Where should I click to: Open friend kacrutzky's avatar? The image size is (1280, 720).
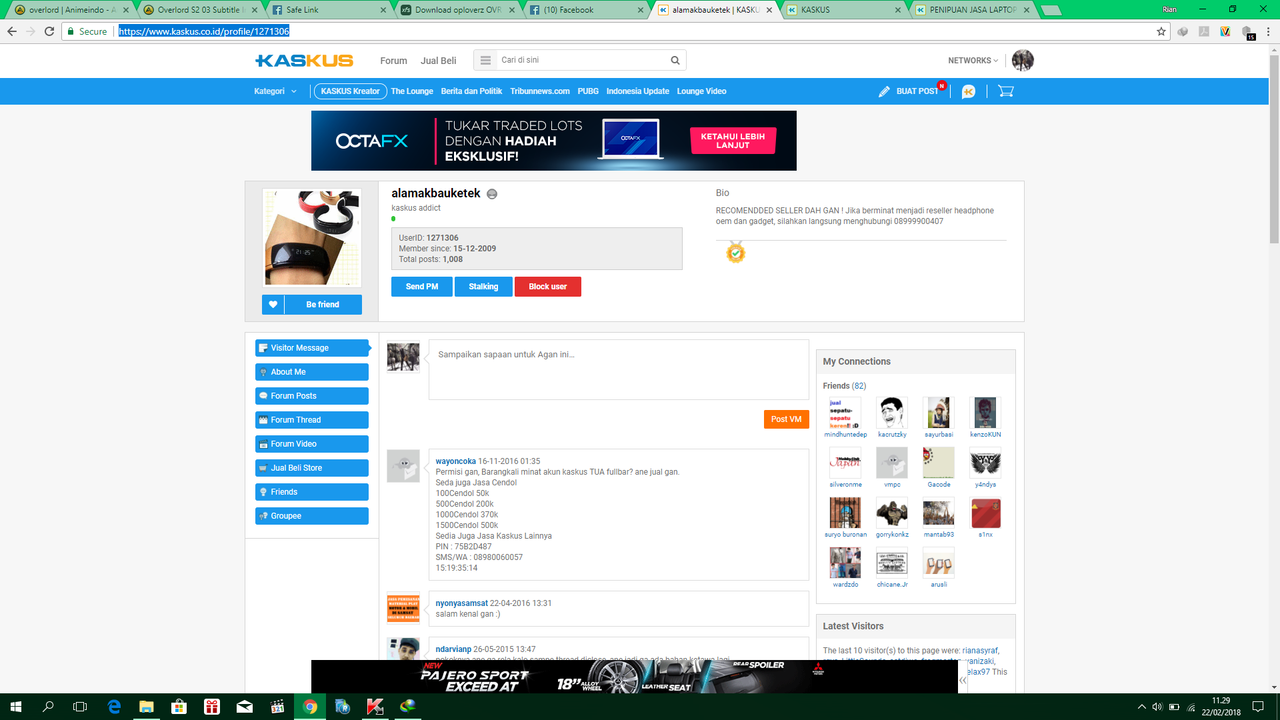tap(892, 412)
